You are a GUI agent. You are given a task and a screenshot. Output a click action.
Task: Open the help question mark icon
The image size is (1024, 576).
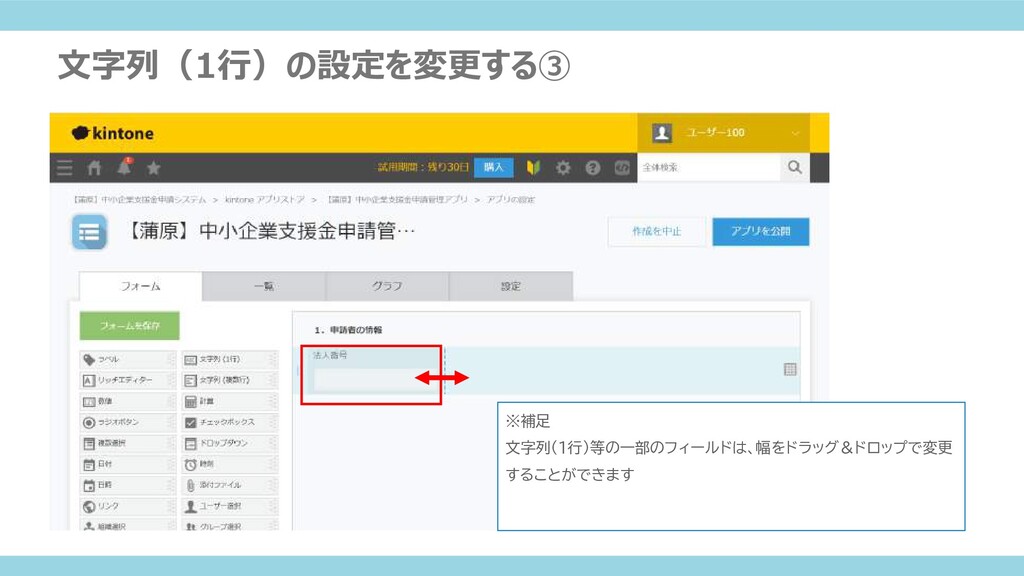(x=592, y=168)
